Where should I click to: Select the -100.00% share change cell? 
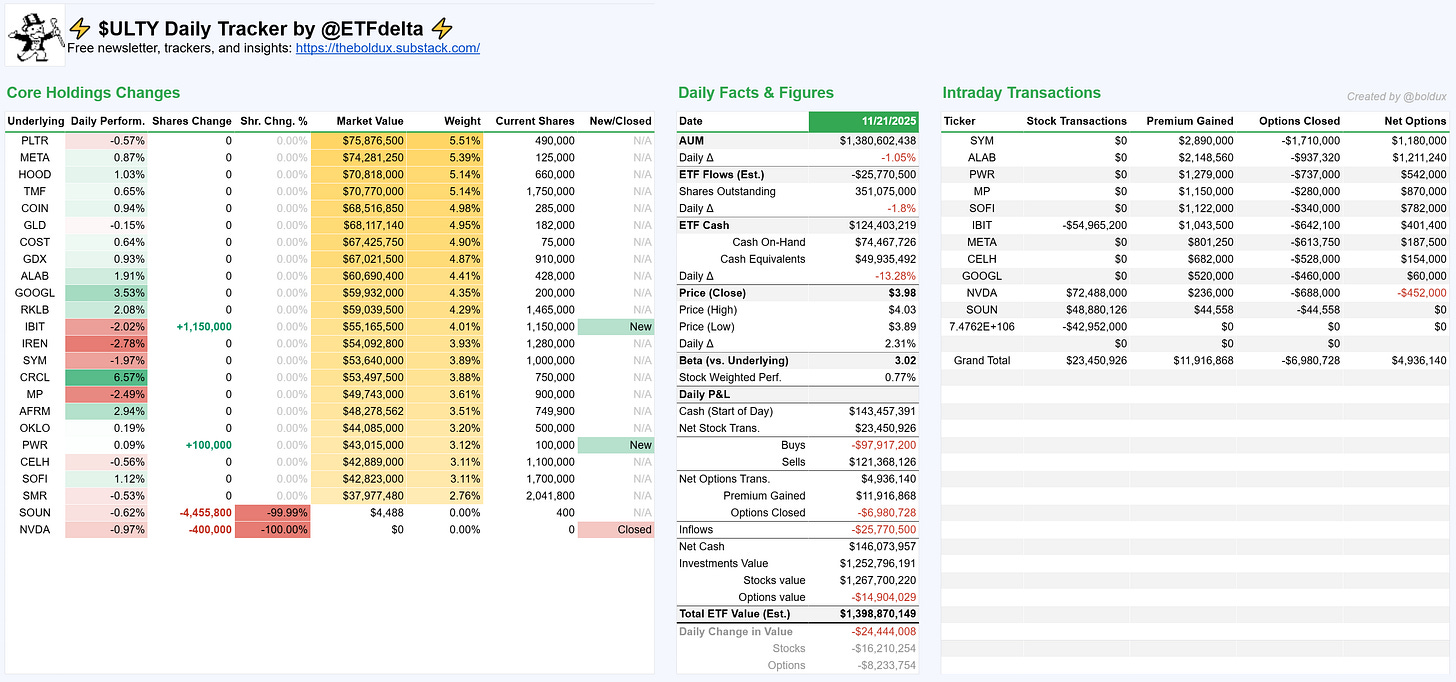click(x=273, y=530)
